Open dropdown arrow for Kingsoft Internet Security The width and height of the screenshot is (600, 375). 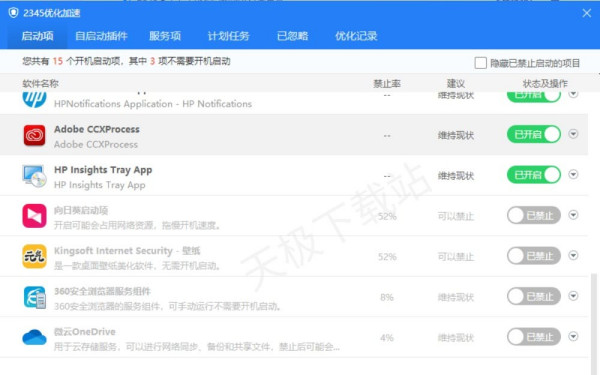coord(573,255)
